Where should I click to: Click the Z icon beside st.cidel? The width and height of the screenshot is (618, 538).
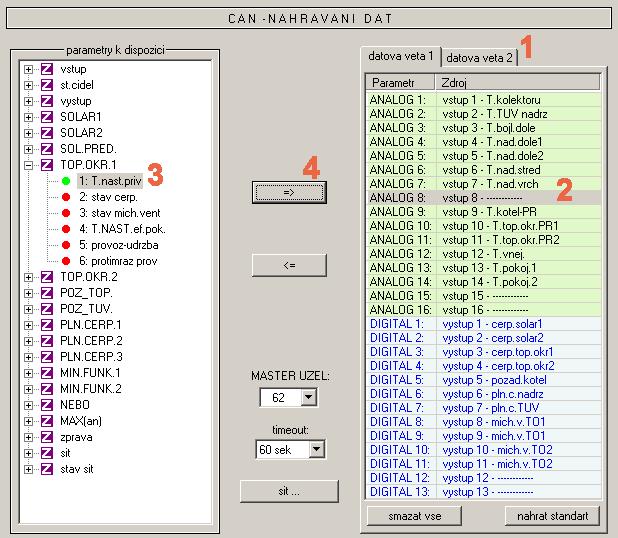(47, 85)
